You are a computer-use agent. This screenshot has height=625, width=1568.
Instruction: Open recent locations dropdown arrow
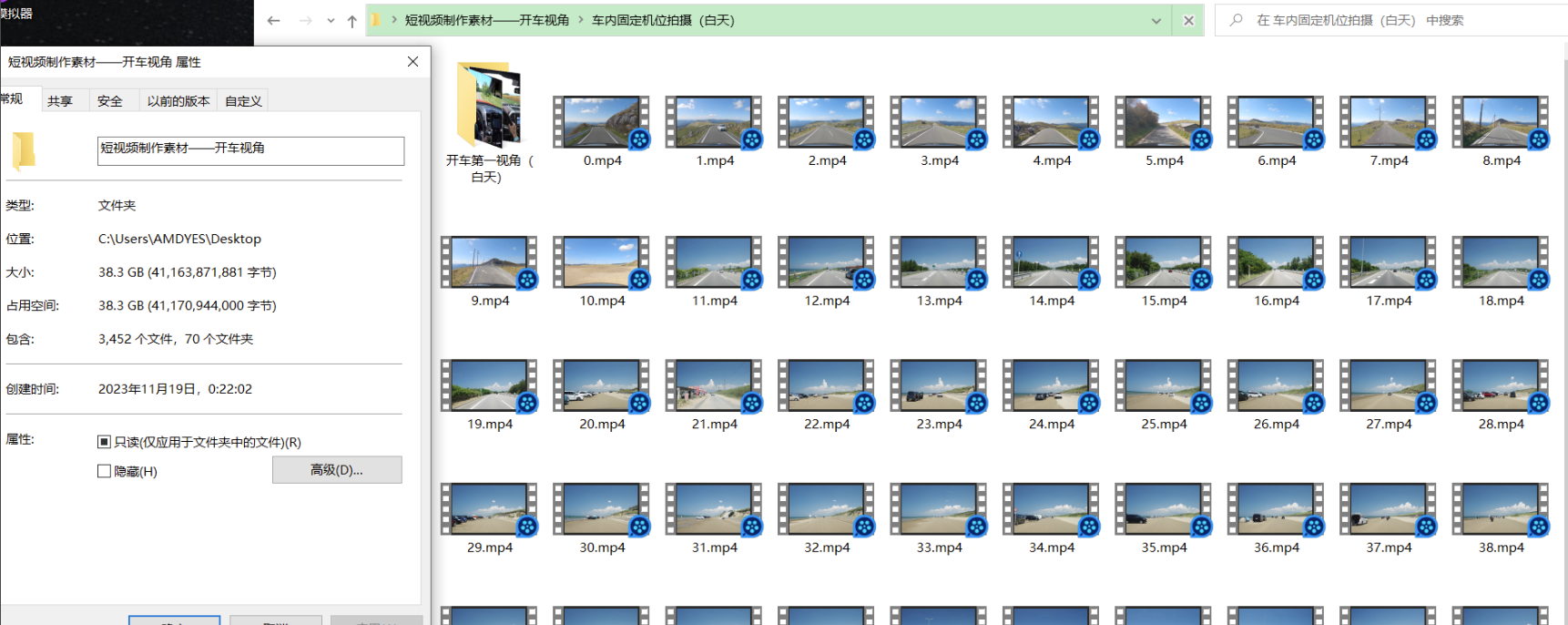pyautogui.click(x=331, y=21)
